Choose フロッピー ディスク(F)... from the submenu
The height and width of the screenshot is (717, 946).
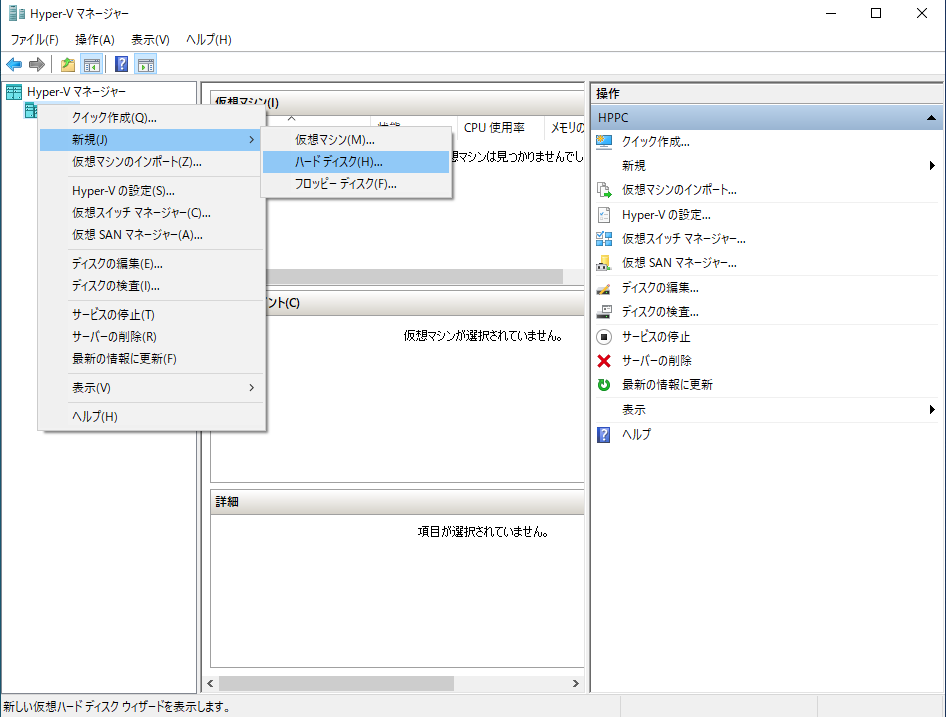tap(356, 184)
